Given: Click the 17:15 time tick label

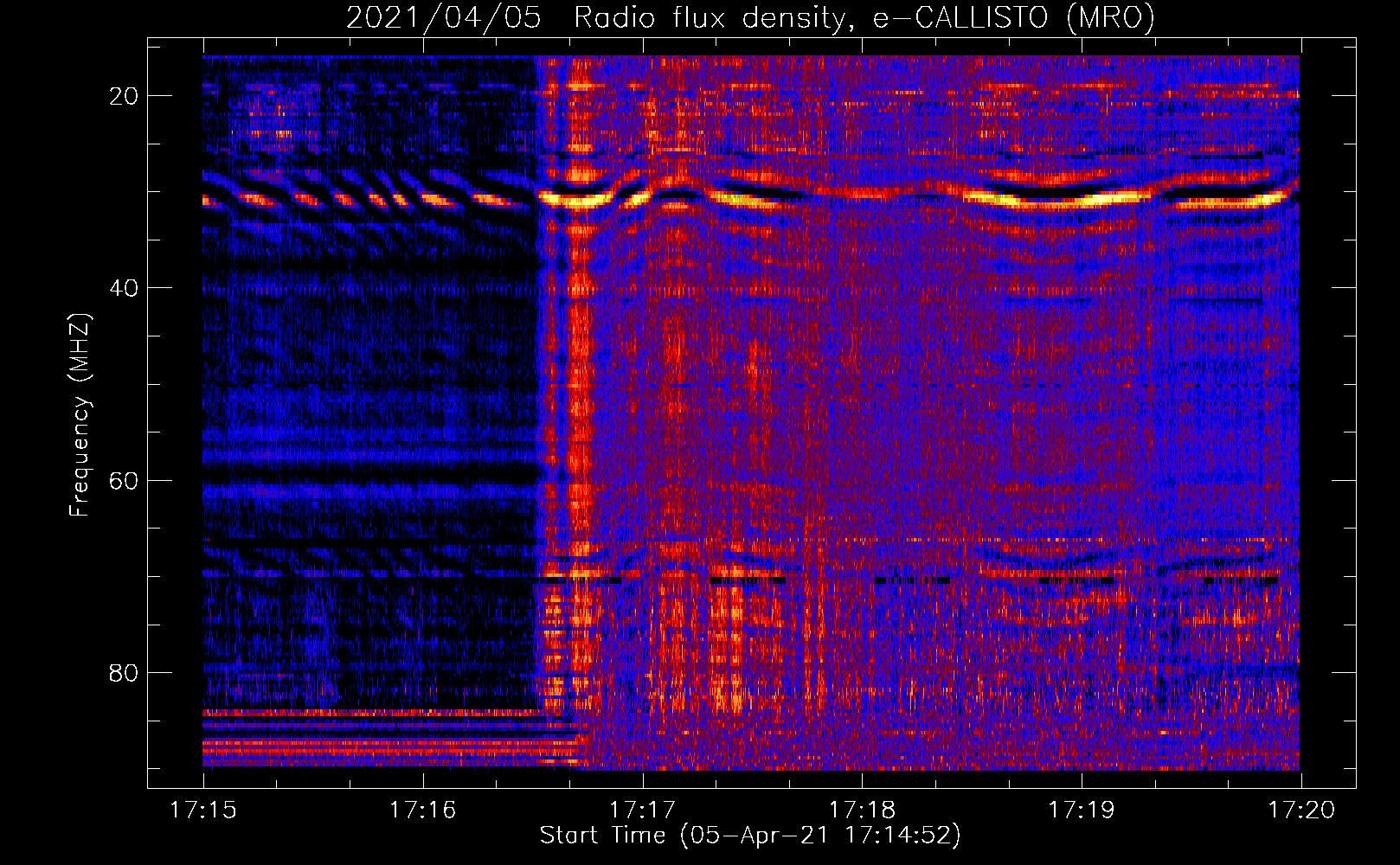Looking at the screenshot, I should pos(203,811).
